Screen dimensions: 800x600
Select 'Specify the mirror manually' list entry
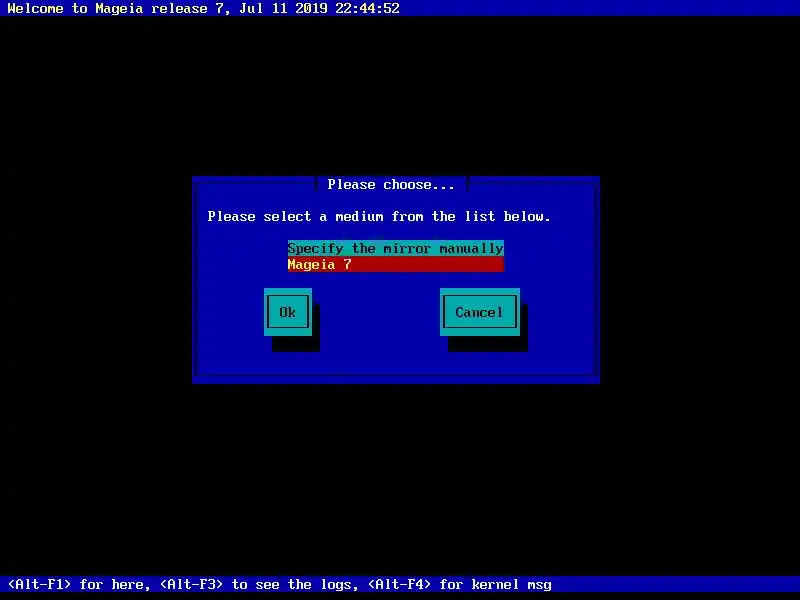point(395,248)
